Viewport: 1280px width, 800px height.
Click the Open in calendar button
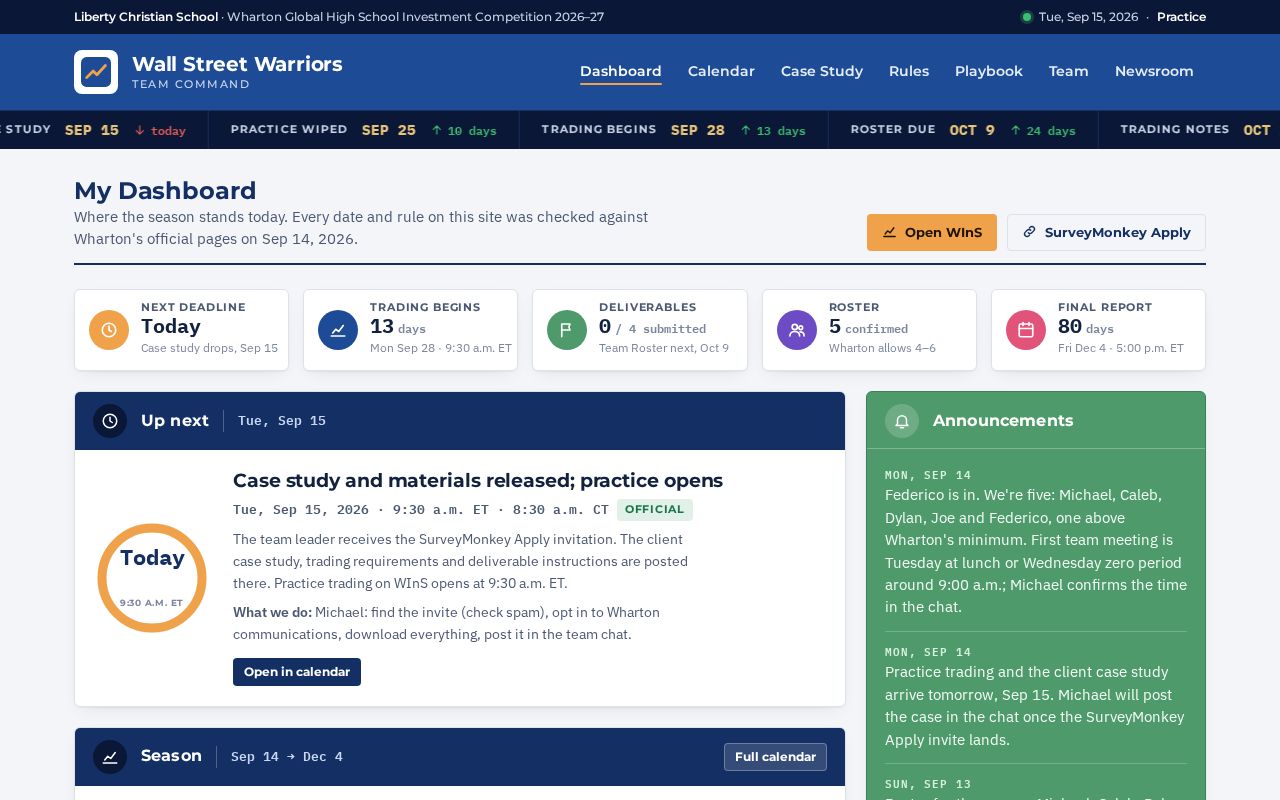pos(297,672)
